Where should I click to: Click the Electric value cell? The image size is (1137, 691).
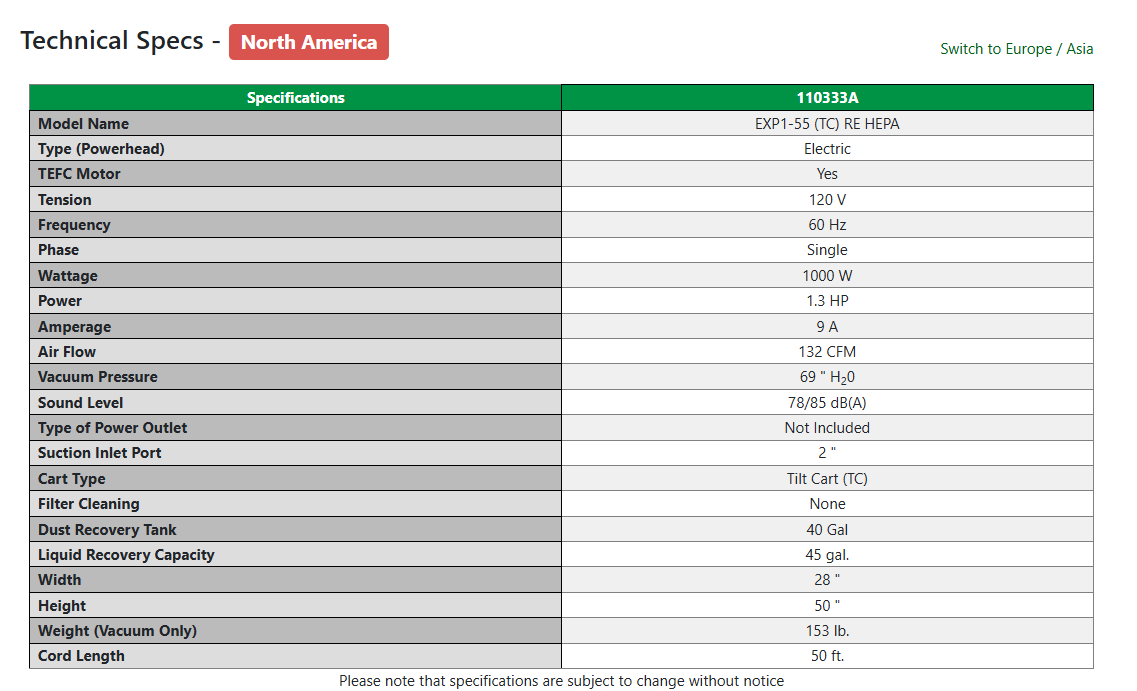tap(827, 149)
